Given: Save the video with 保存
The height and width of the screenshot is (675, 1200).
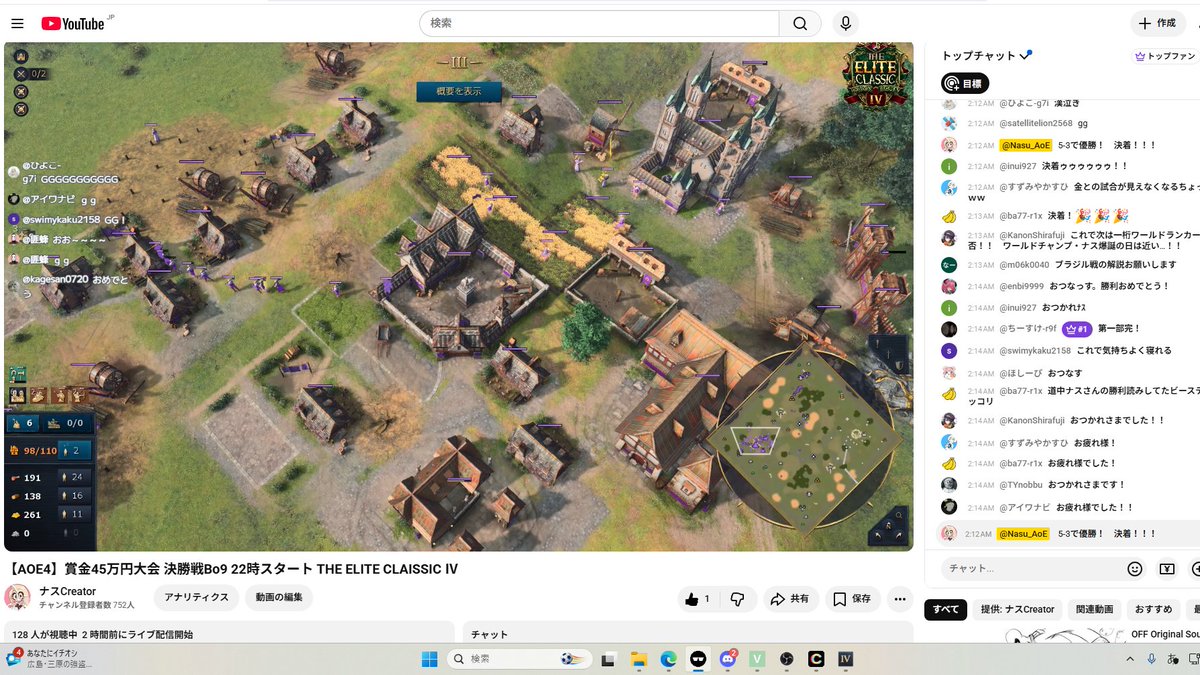Looking at the screenshot, I should (x=853, y=599).
